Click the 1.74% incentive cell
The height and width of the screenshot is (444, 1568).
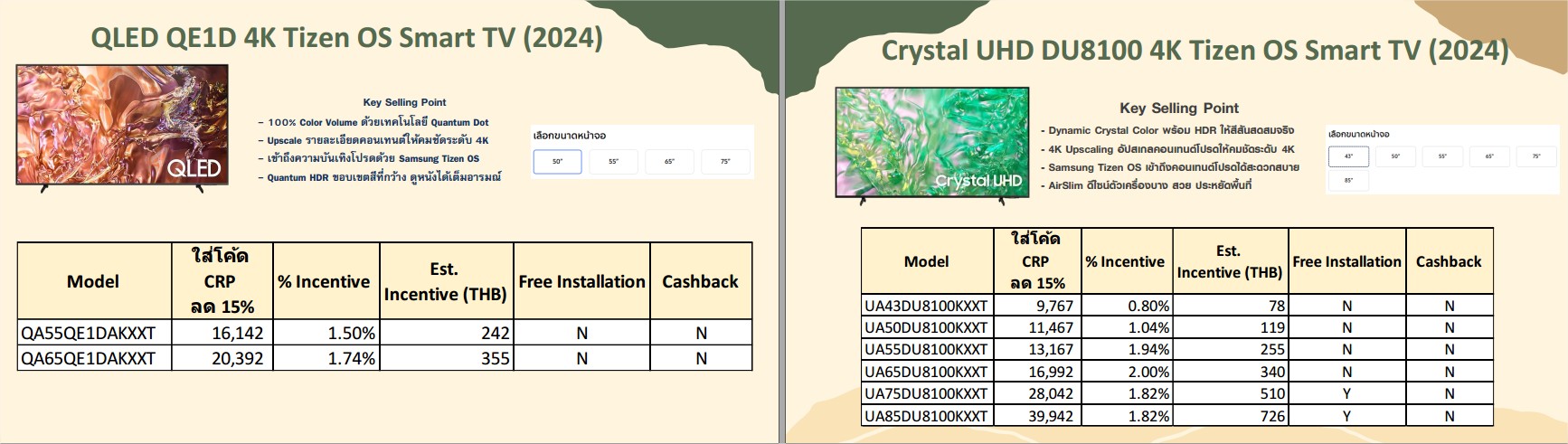point(326,358)
